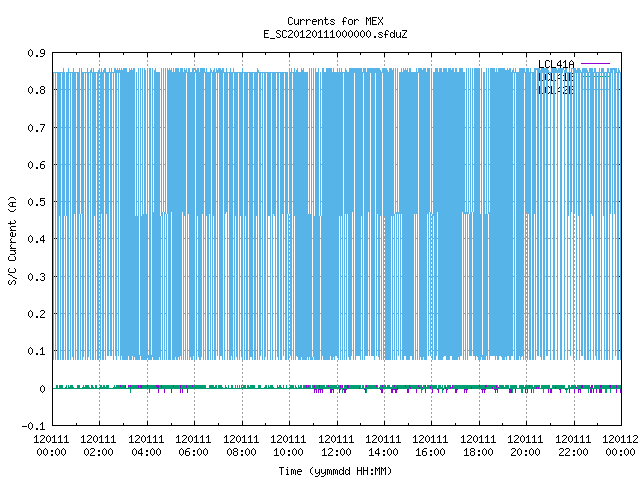Screen dimensions: 640x480
Task: Click the 'Currents for MEX' chart title
Action: [x=335, y=21]
